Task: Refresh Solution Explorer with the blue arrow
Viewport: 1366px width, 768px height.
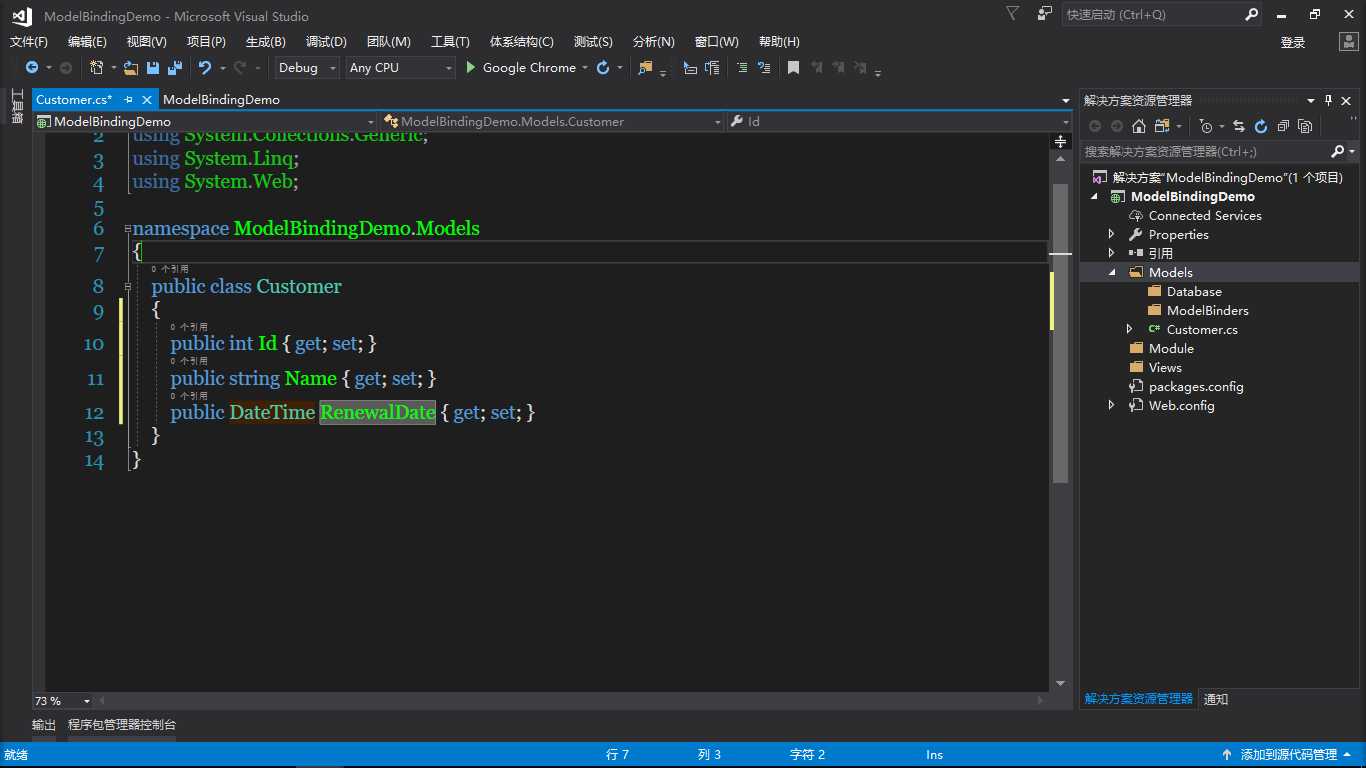Action: [1261, 126]
